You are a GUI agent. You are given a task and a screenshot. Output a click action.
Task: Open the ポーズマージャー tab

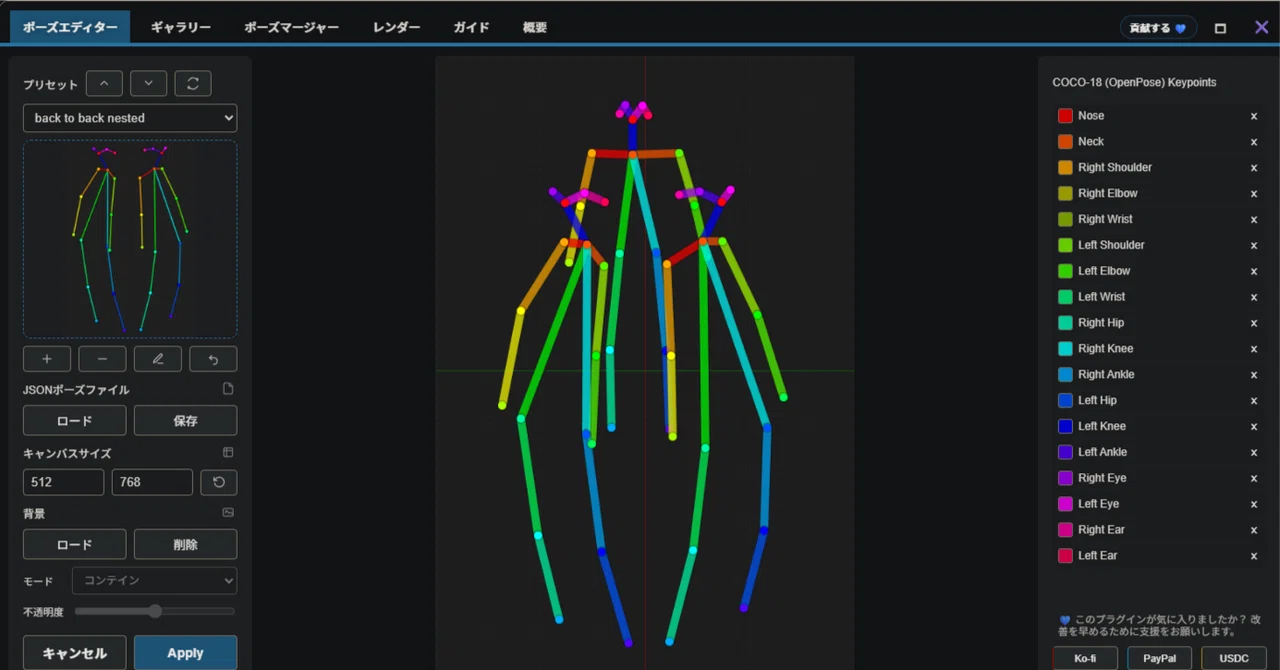pos(292,28)
